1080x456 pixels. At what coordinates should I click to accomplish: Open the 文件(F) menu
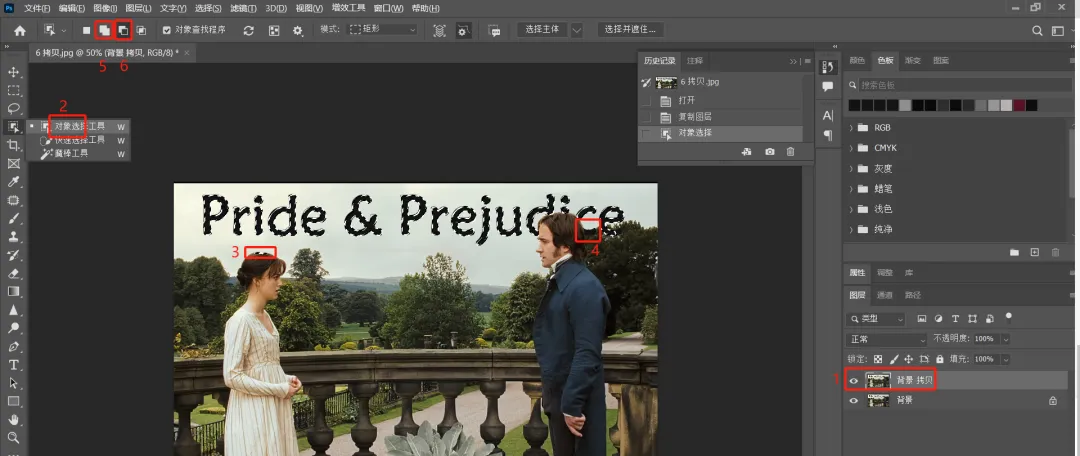coord(37,8)
